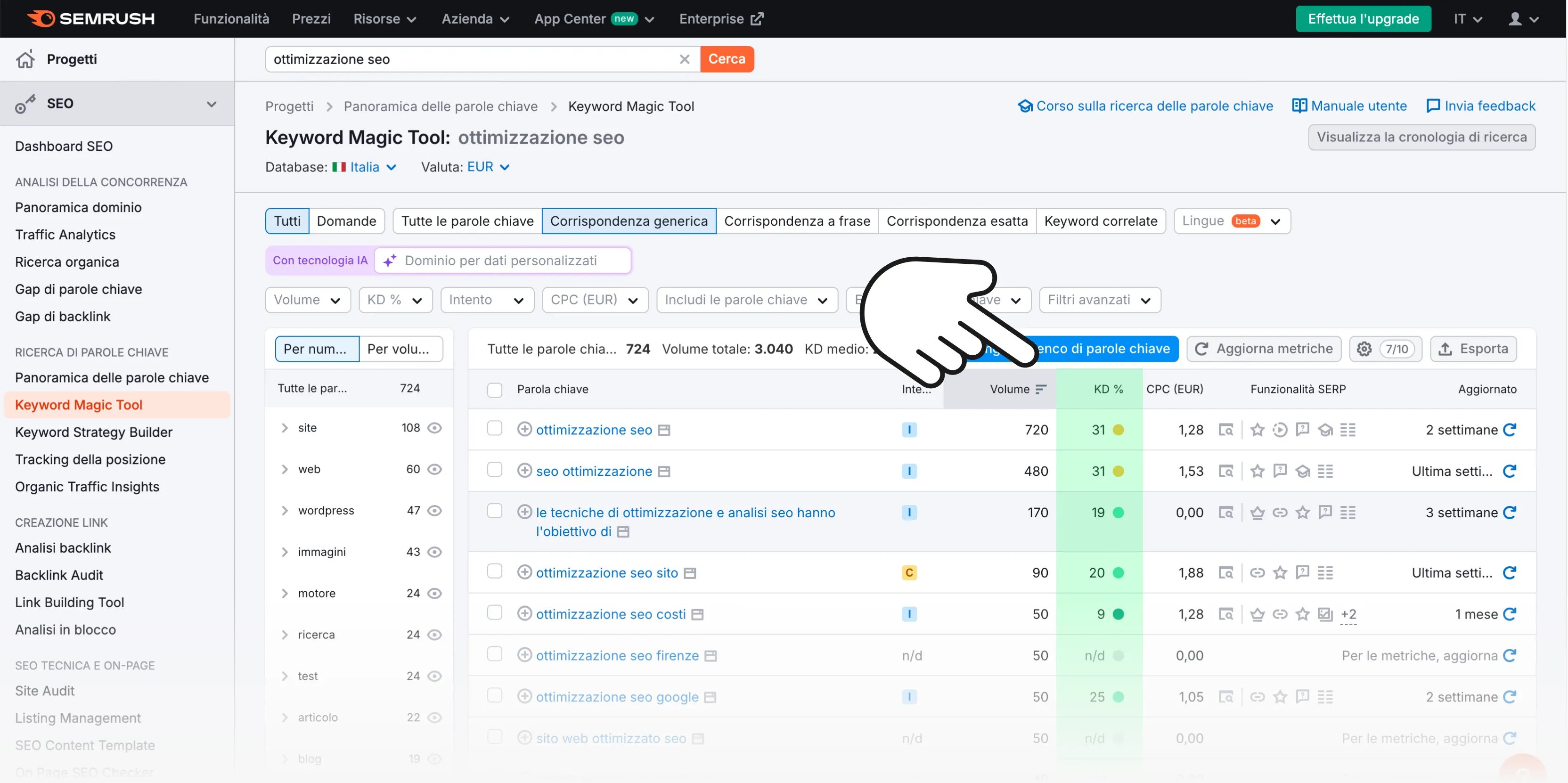Screen dimensions: 1568x783
Task: Click Dominio per dati personalizzati field
Action: (503, 261)
